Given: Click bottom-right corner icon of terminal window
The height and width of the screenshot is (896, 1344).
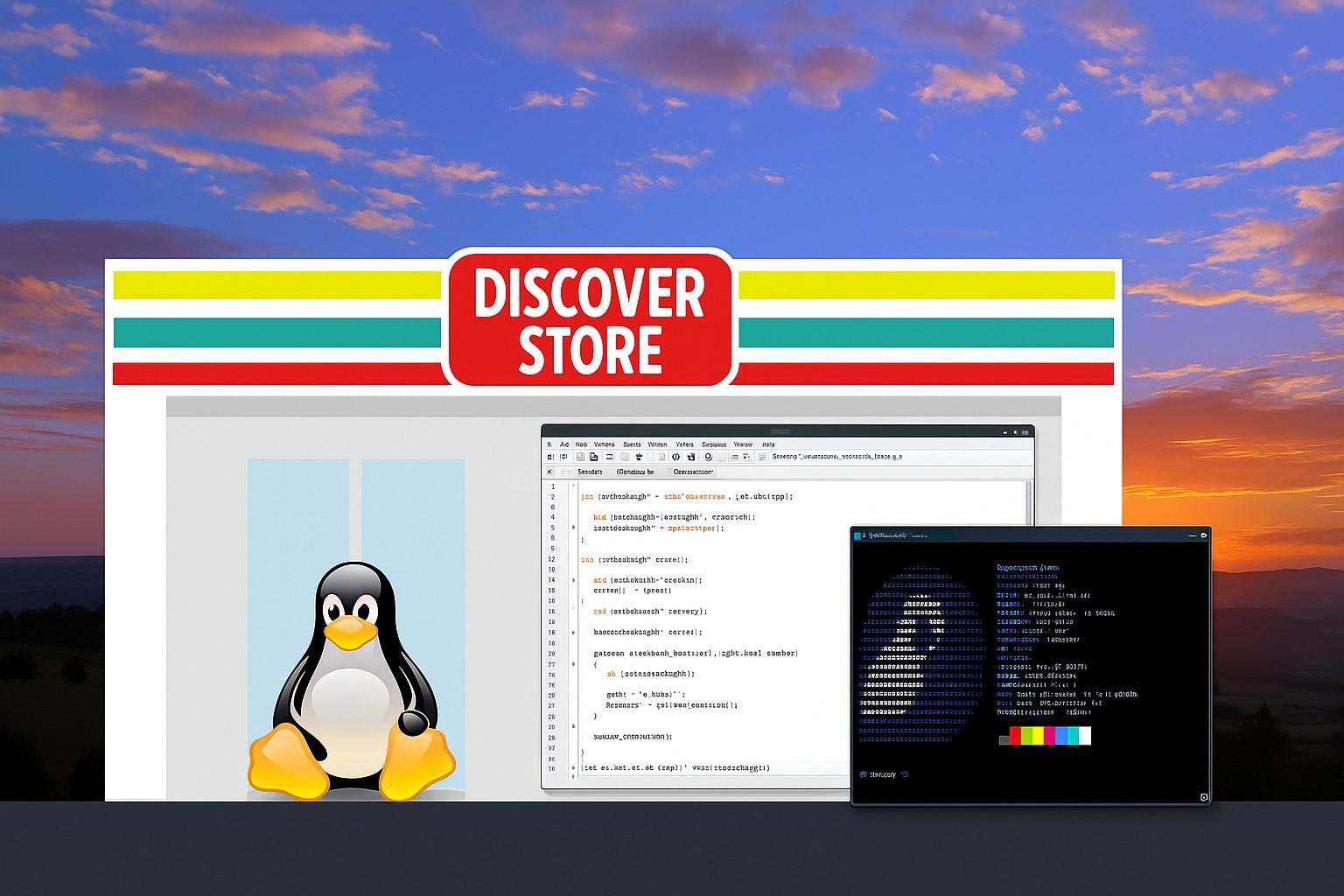Looking at the screenshot, I should (x=1204, y=796).
